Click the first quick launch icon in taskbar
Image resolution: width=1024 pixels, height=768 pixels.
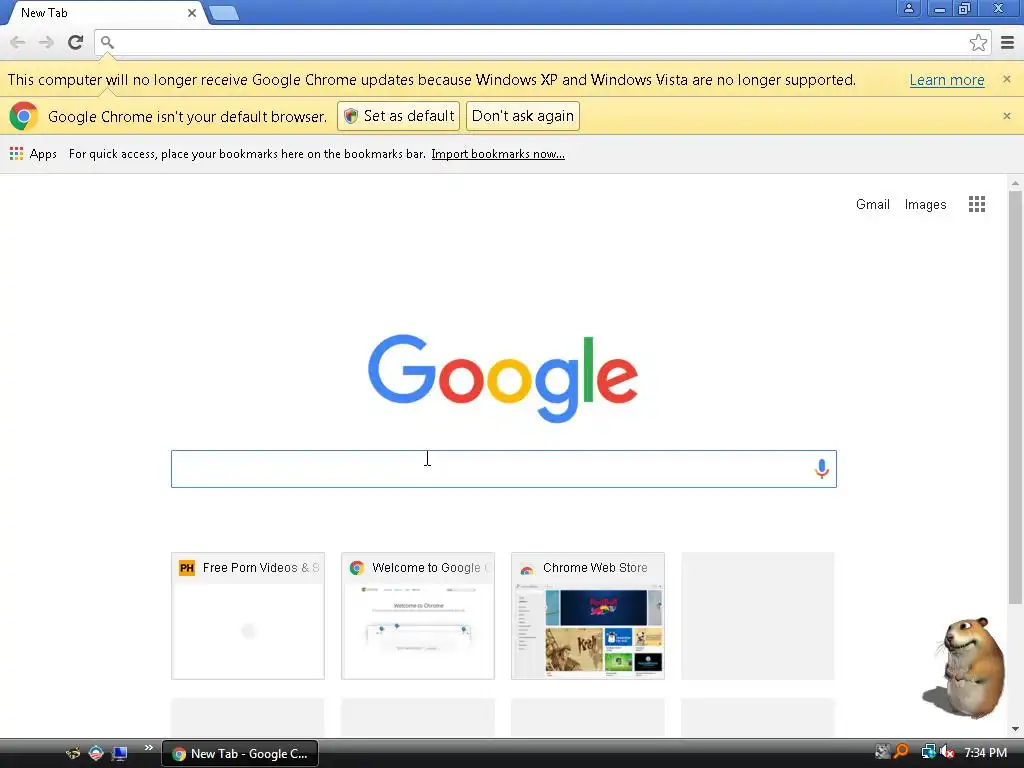(x=73, y=754)
